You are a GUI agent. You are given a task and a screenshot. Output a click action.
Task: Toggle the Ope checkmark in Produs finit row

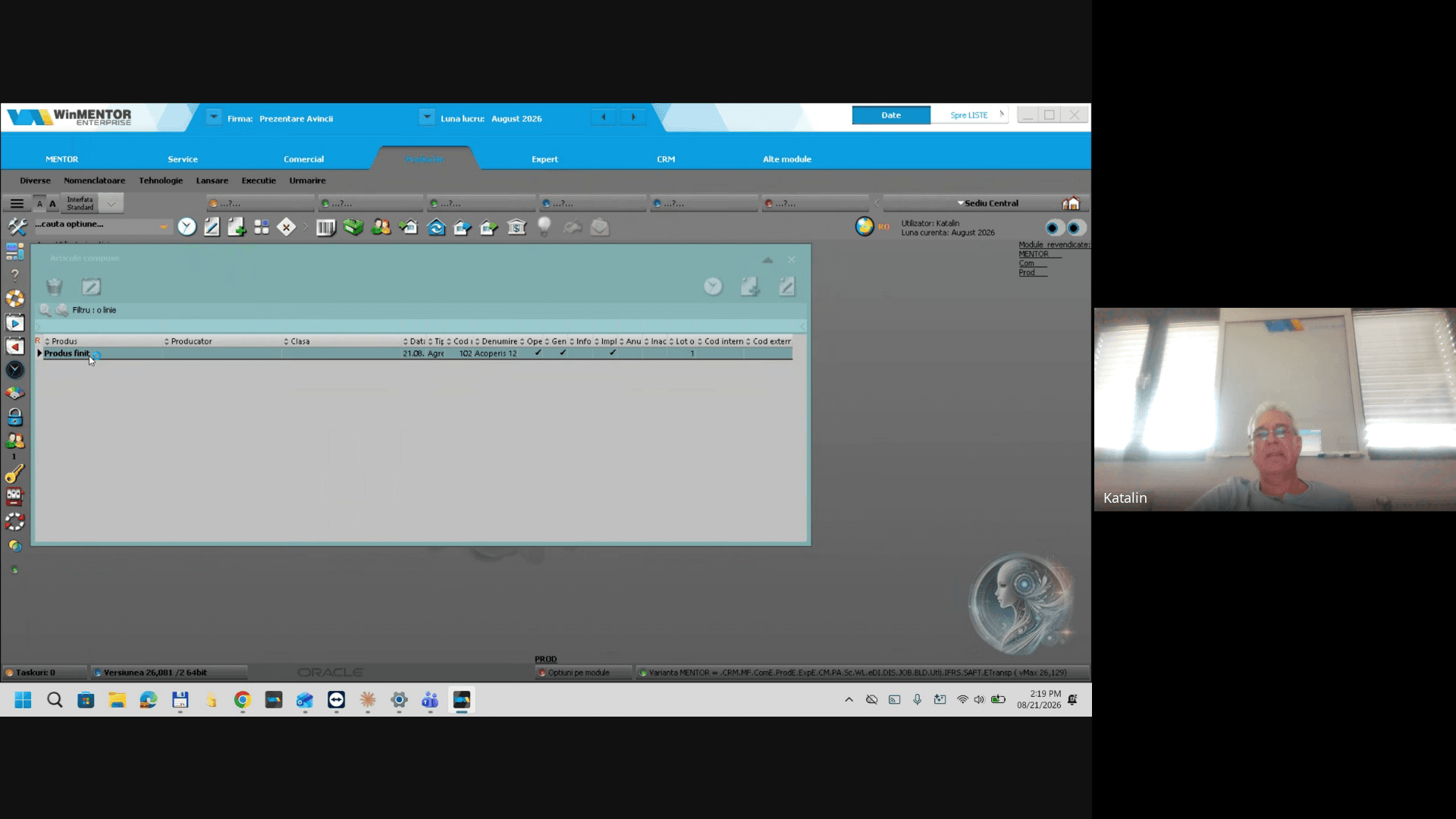click(538, 353)
